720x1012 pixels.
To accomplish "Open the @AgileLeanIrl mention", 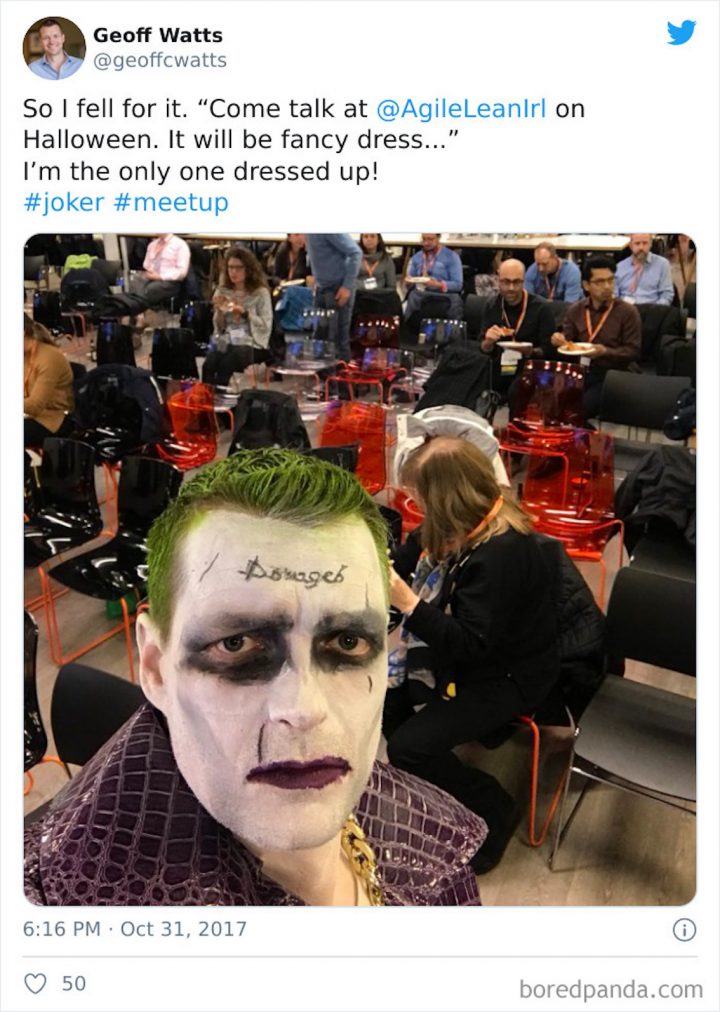I will click(461, 108).
